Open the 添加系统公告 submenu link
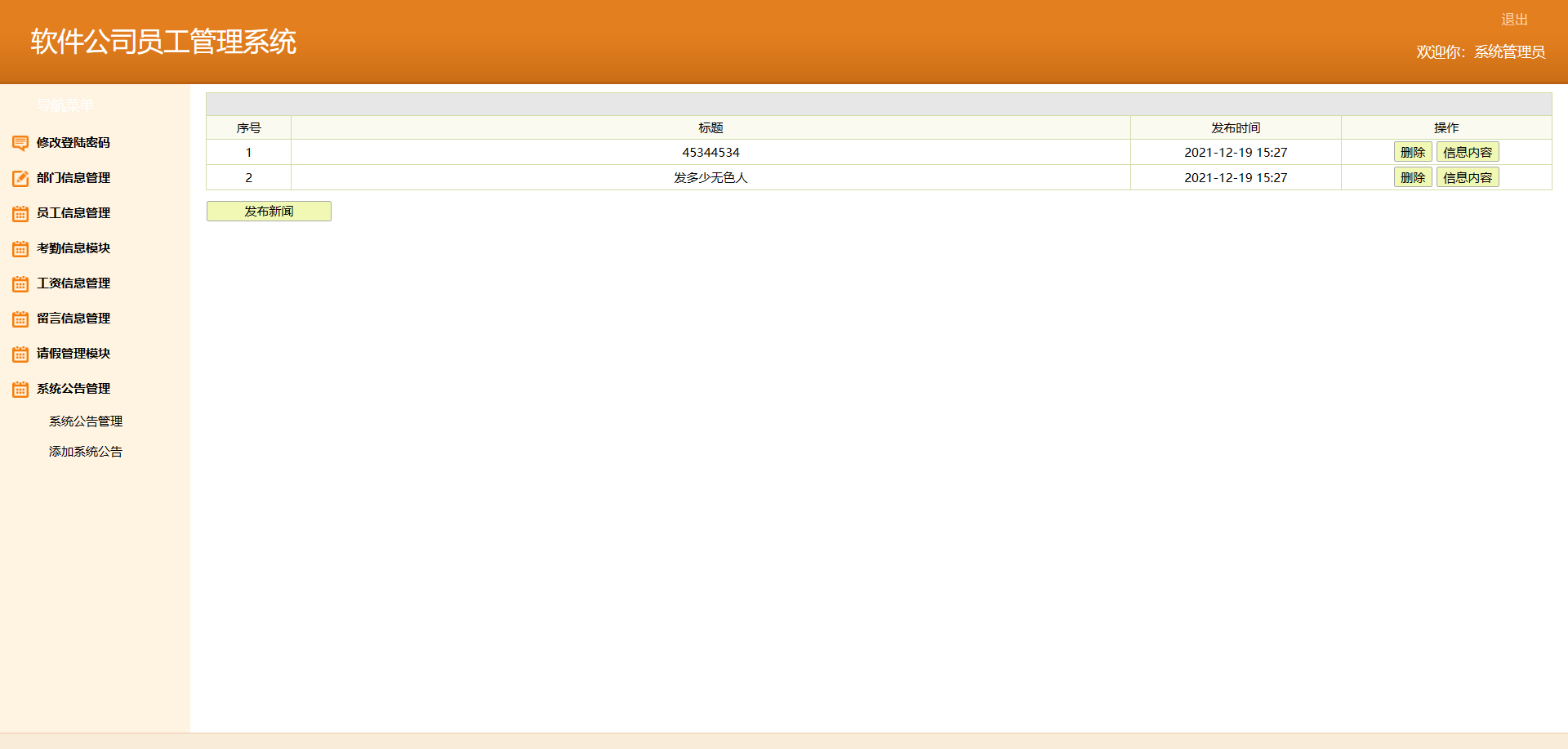Viewport: 1568px width, 749px height. coord(86,451)
